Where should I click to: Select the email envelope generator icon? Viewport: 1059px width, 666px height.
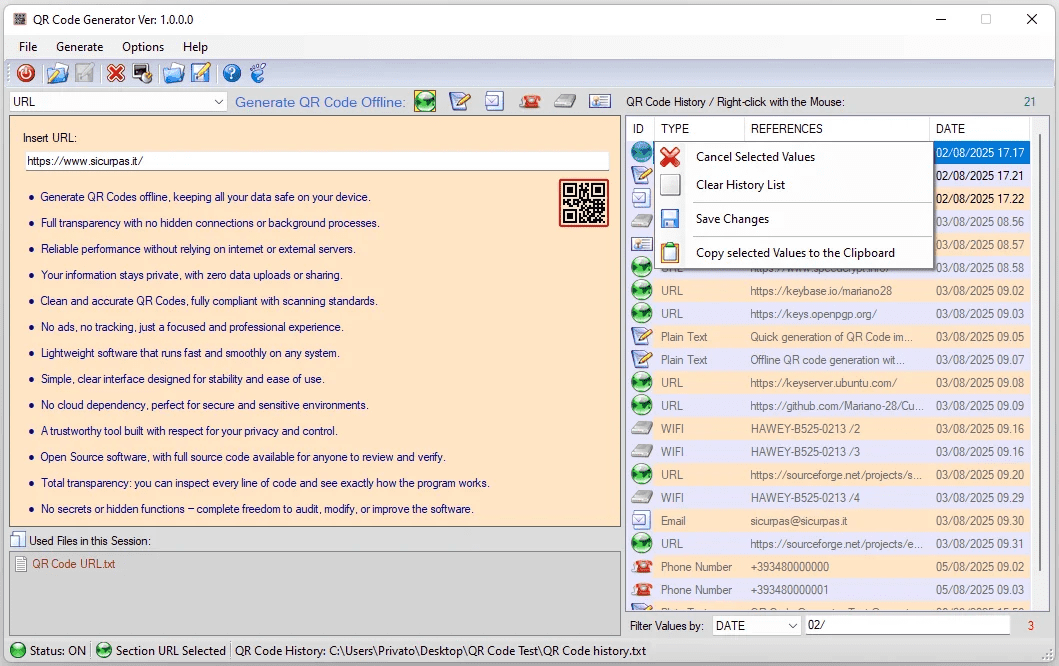[x=494, y=101]
